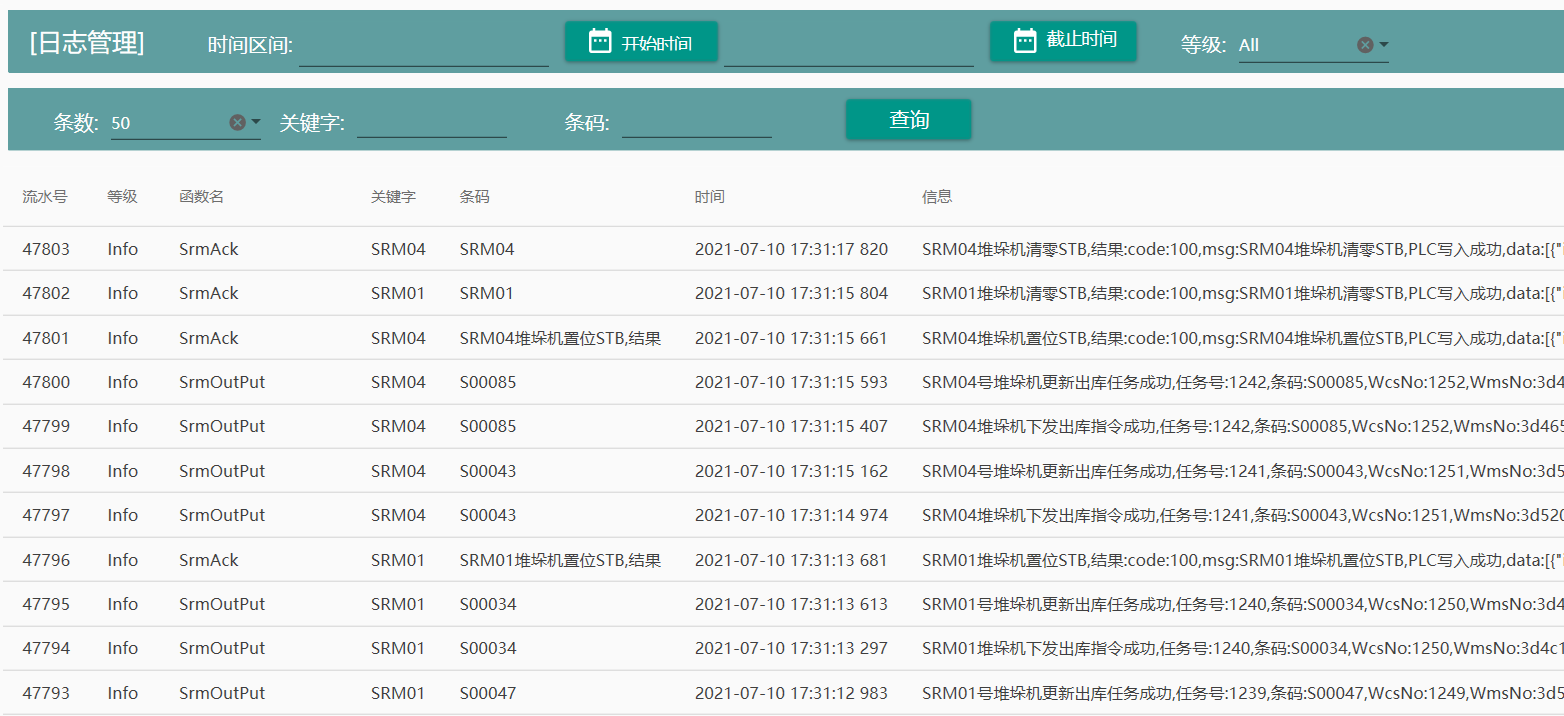The width and height of the screenshot is (1564, 716).
Task: Click timestamp 2021-07-10 17:31:15 593
Action: (791, 382)
